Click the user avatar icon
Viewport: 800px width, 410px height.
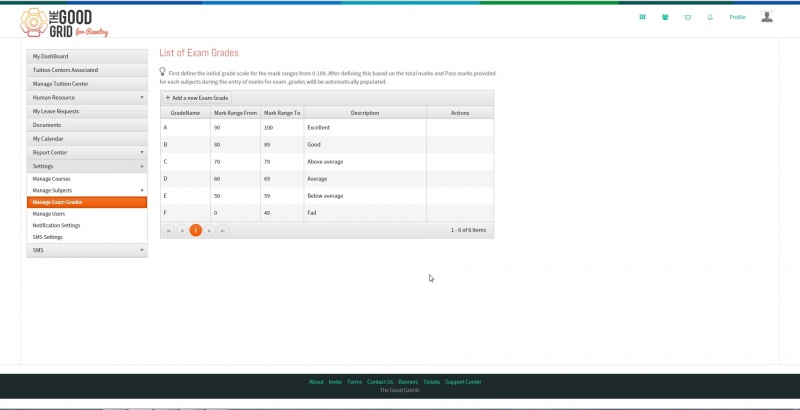point(766,17)
